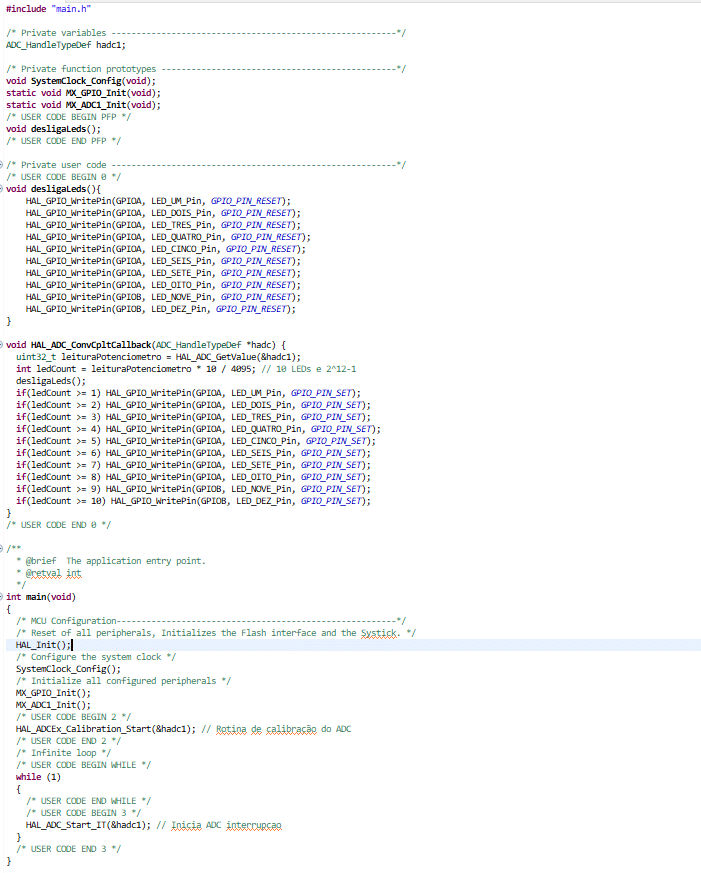Fold the Private user code comment

(x=3, y=164)
